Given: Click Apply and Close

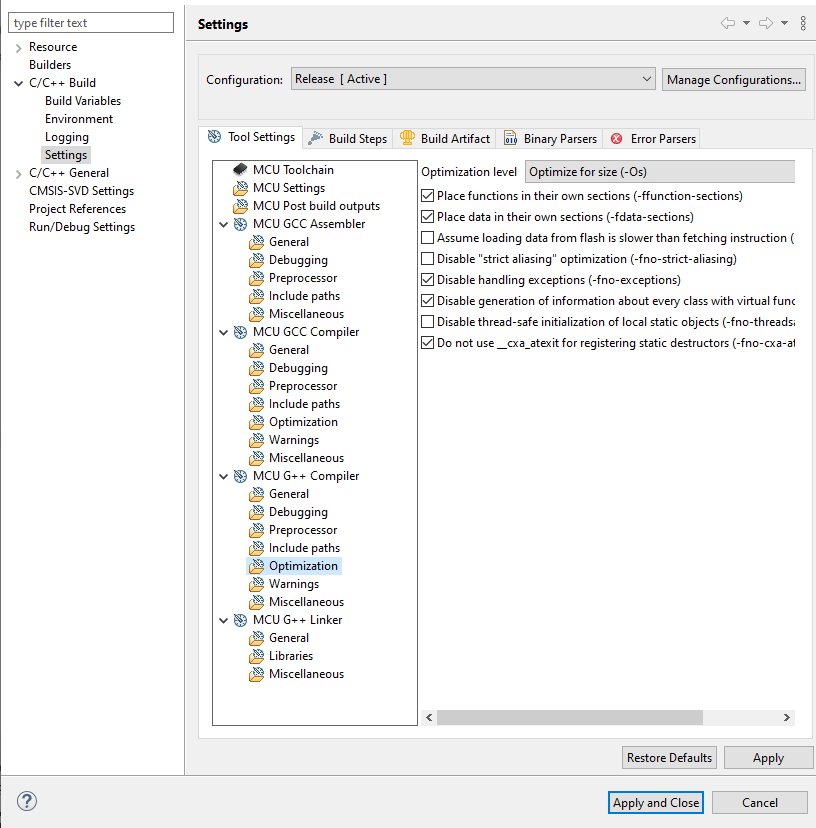Looking at the screenshot, I should [x=655, y=802].
